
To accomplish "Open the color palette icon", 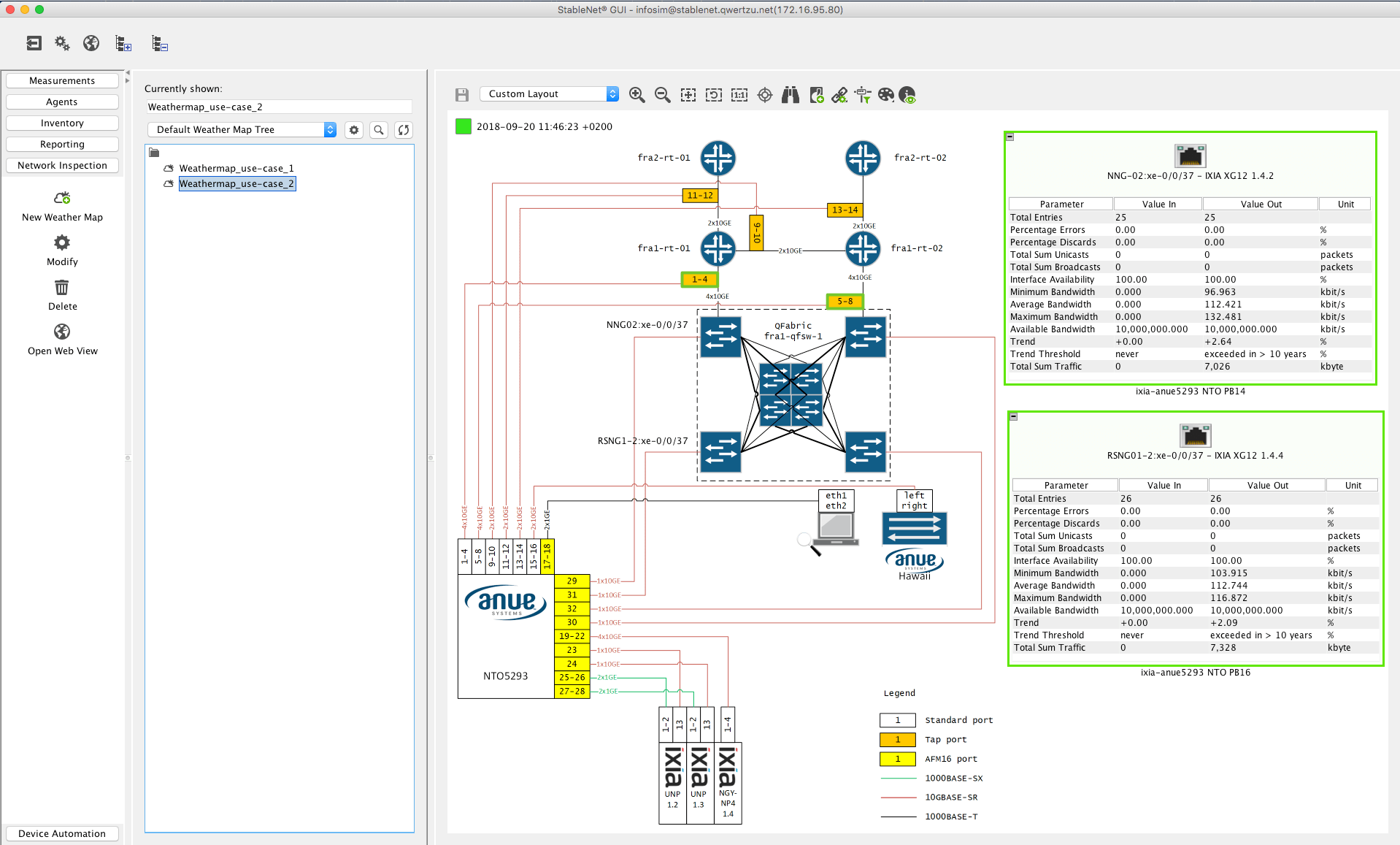I will (x=885, y=95).
